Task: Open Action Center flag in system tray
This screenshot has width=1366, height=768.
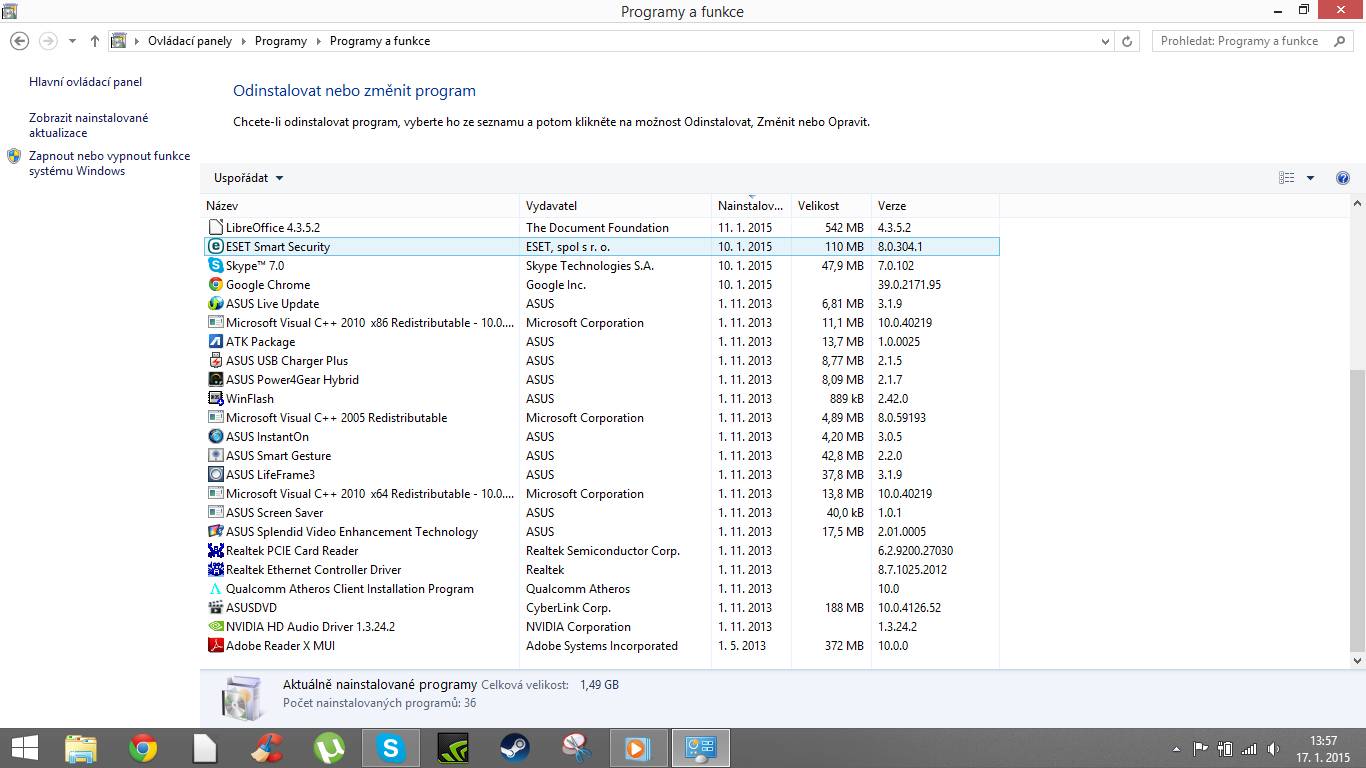Action: point(1201,748)
